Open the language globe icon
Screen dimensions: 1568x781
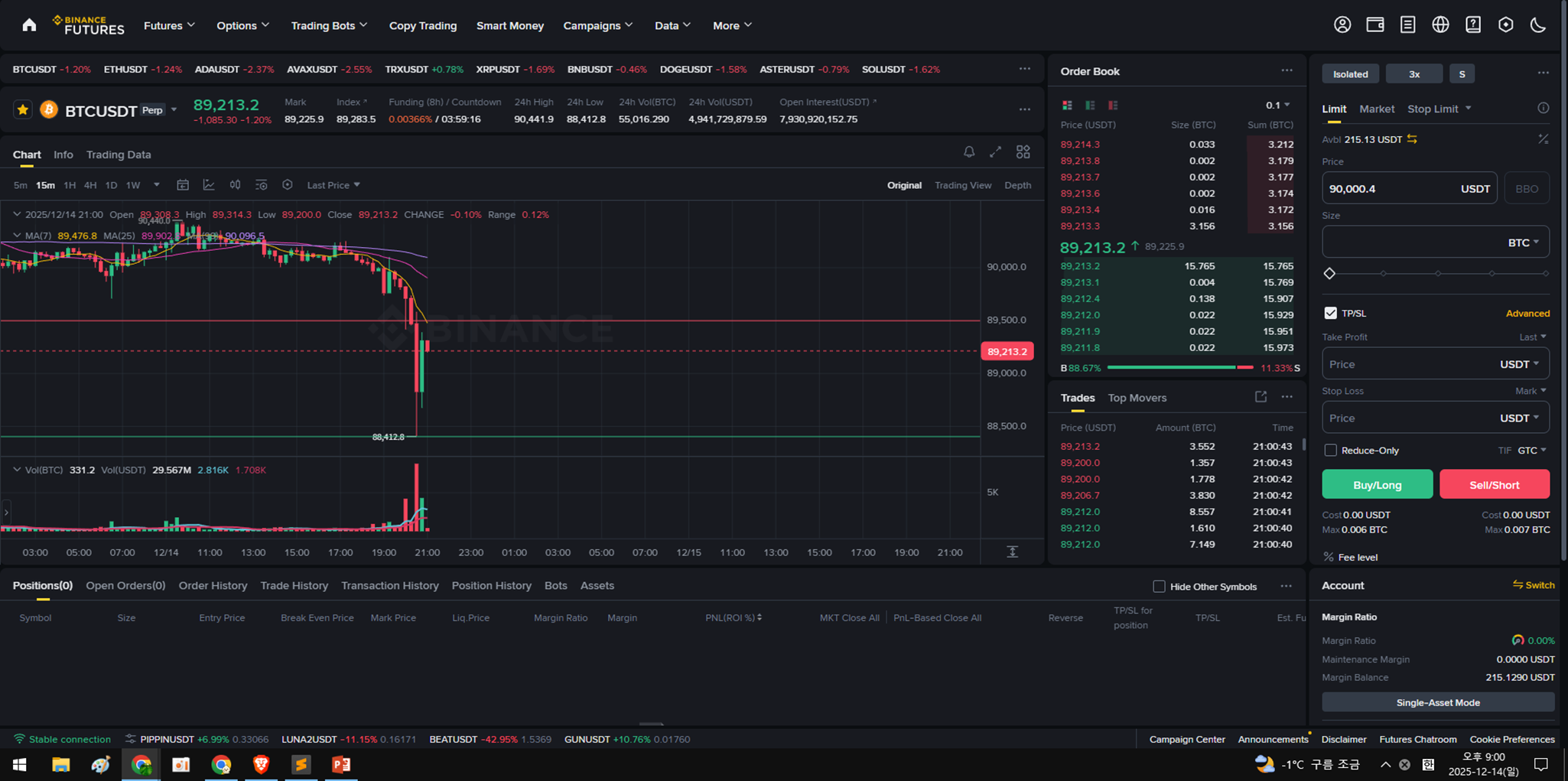1440,24
